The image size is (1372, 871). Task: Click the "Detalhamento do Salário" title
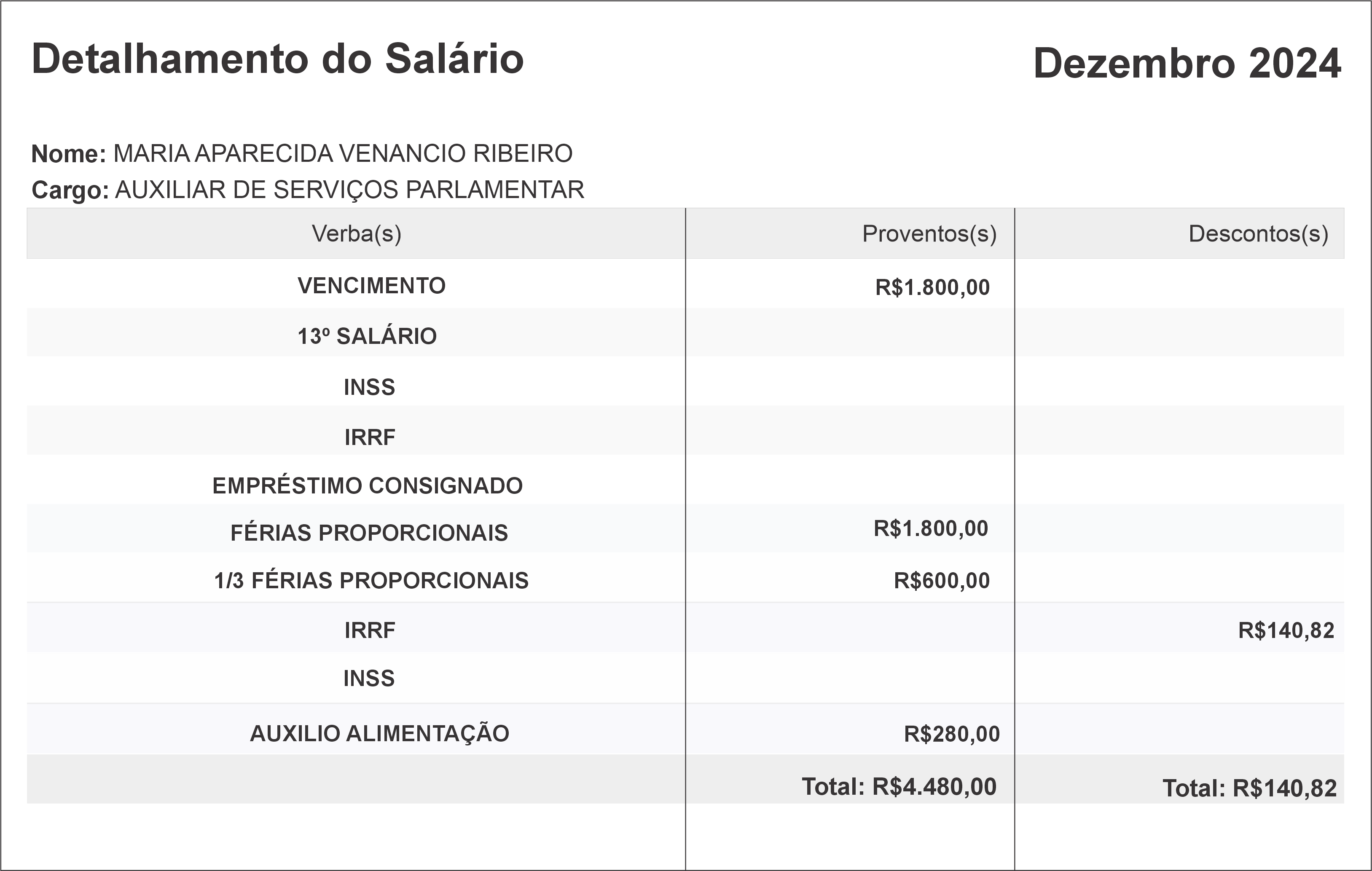click(277, 59)
